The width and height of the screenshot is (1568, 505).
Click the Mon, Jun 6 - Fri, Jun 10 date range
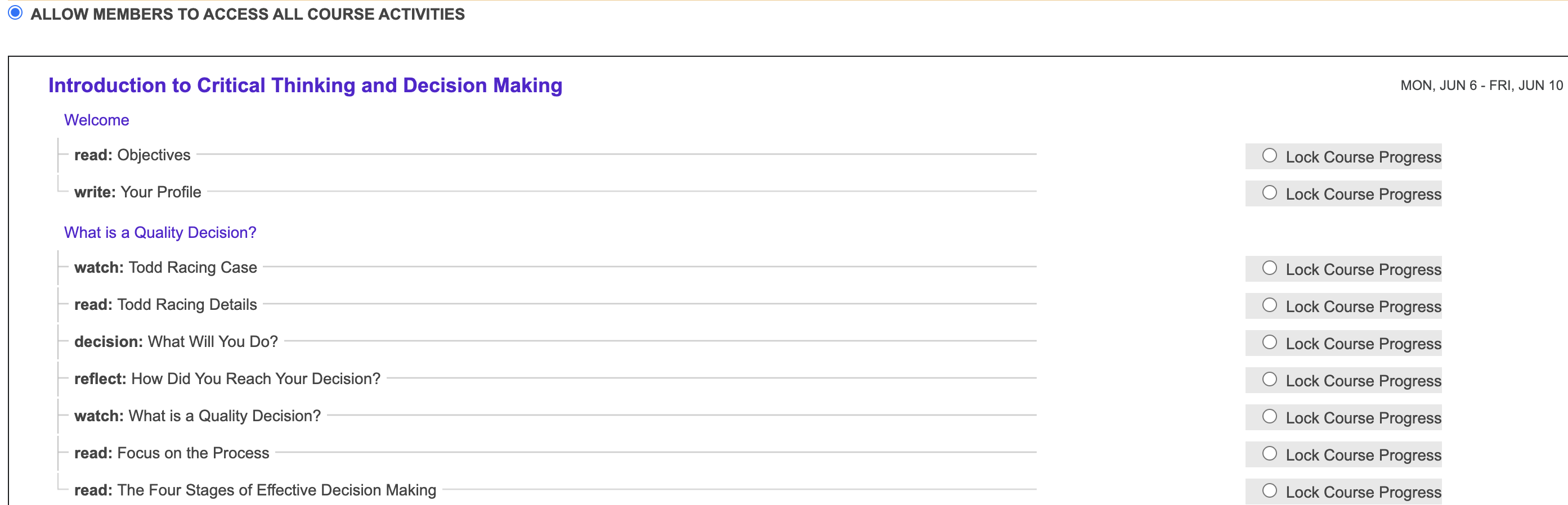[1481, 86]
